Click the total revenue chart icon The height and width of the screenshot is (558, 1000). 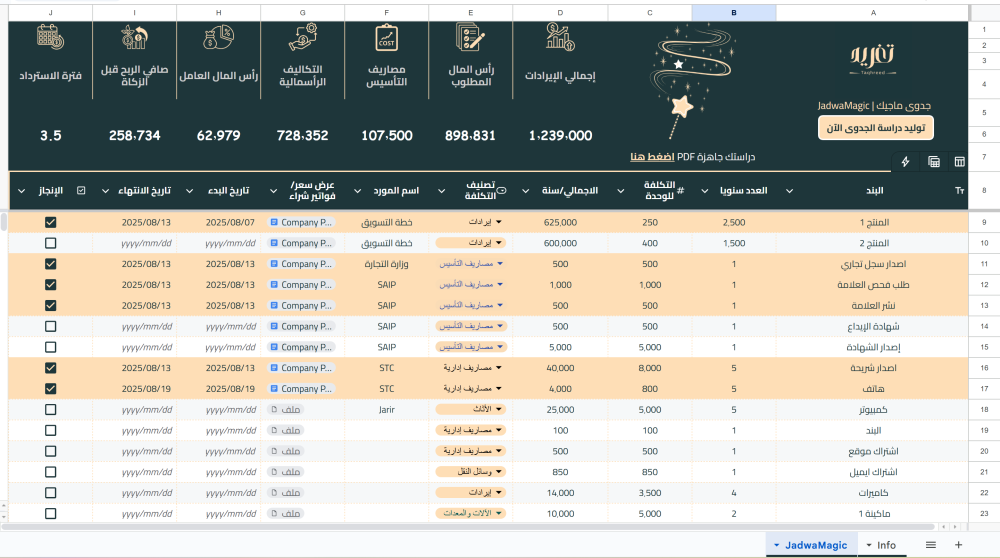pos(560,38)
